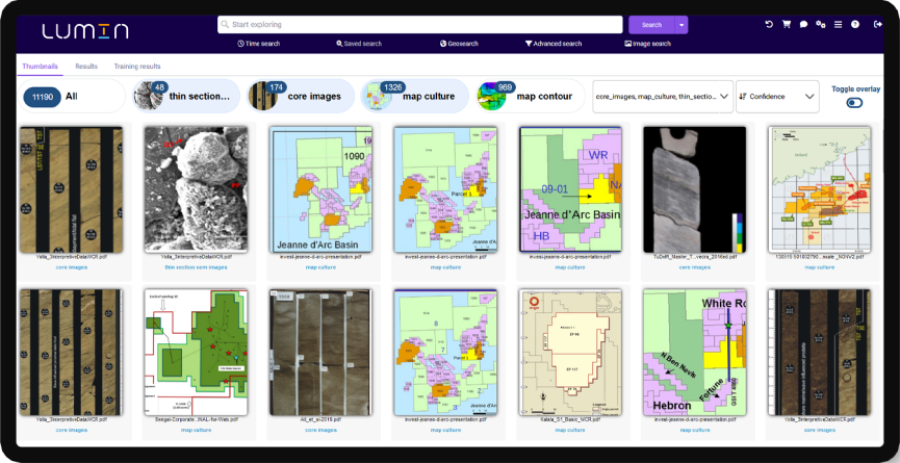Select the map culture filter chip

click(415, 96)
